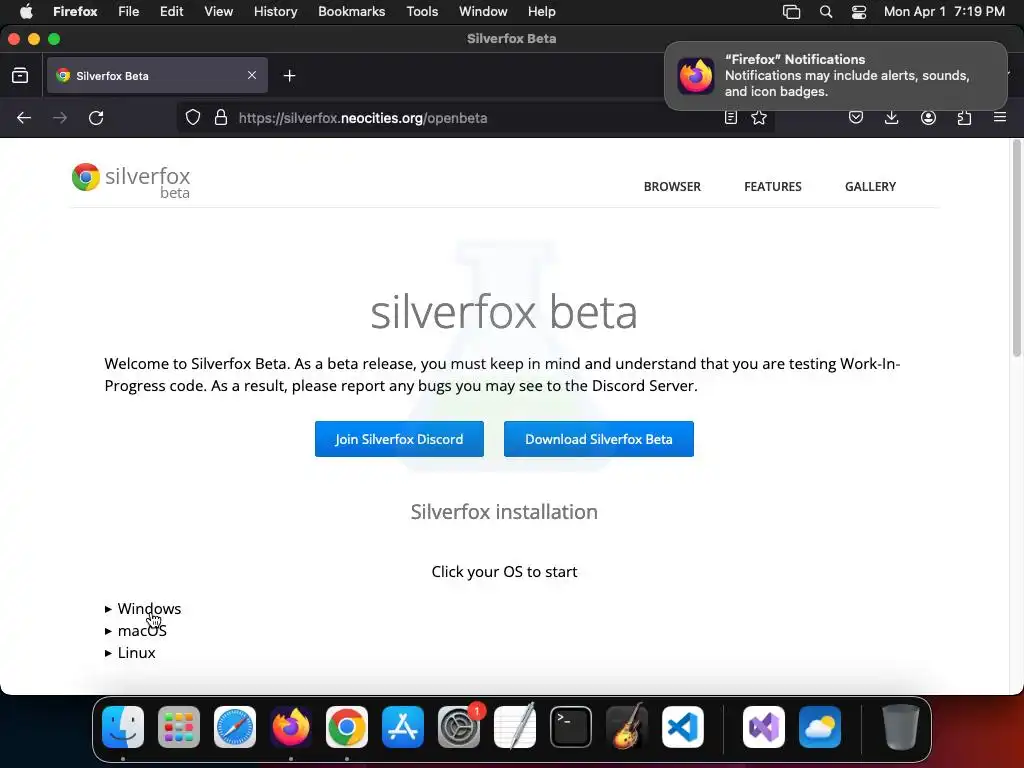Open the weather cloud app in the Dock
Viewport: 1024px width, 768px height.
820,726
